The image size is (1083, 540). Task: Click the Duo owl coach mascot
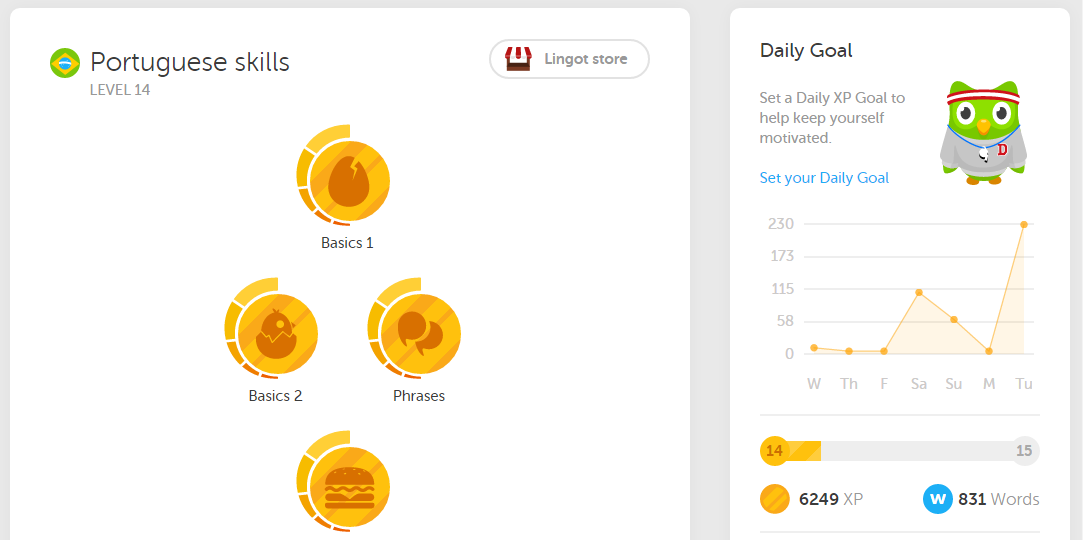tap(983, 132)
